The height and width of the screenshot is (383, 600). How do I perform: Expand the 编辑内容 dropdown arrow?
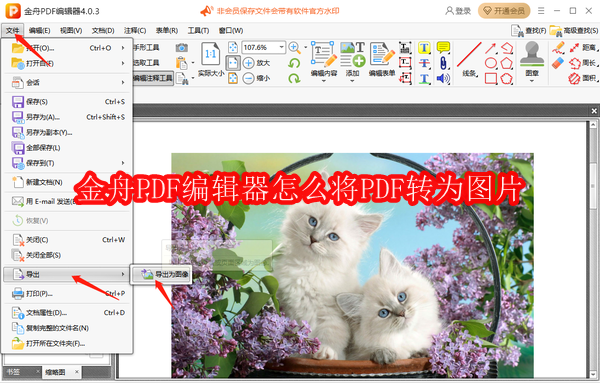(324, 81)
